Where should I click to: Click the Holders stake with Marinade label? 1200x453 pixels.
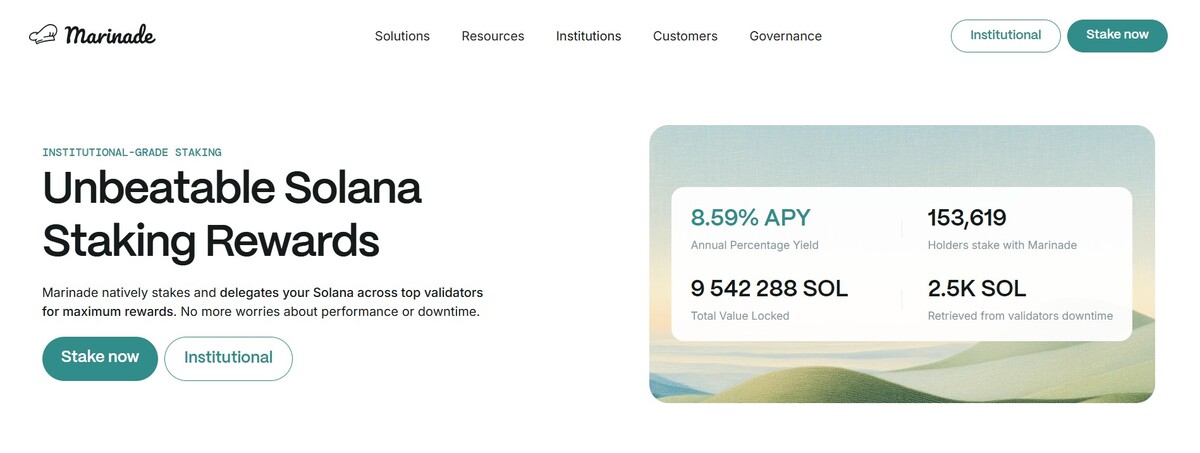coord(1002,245)
